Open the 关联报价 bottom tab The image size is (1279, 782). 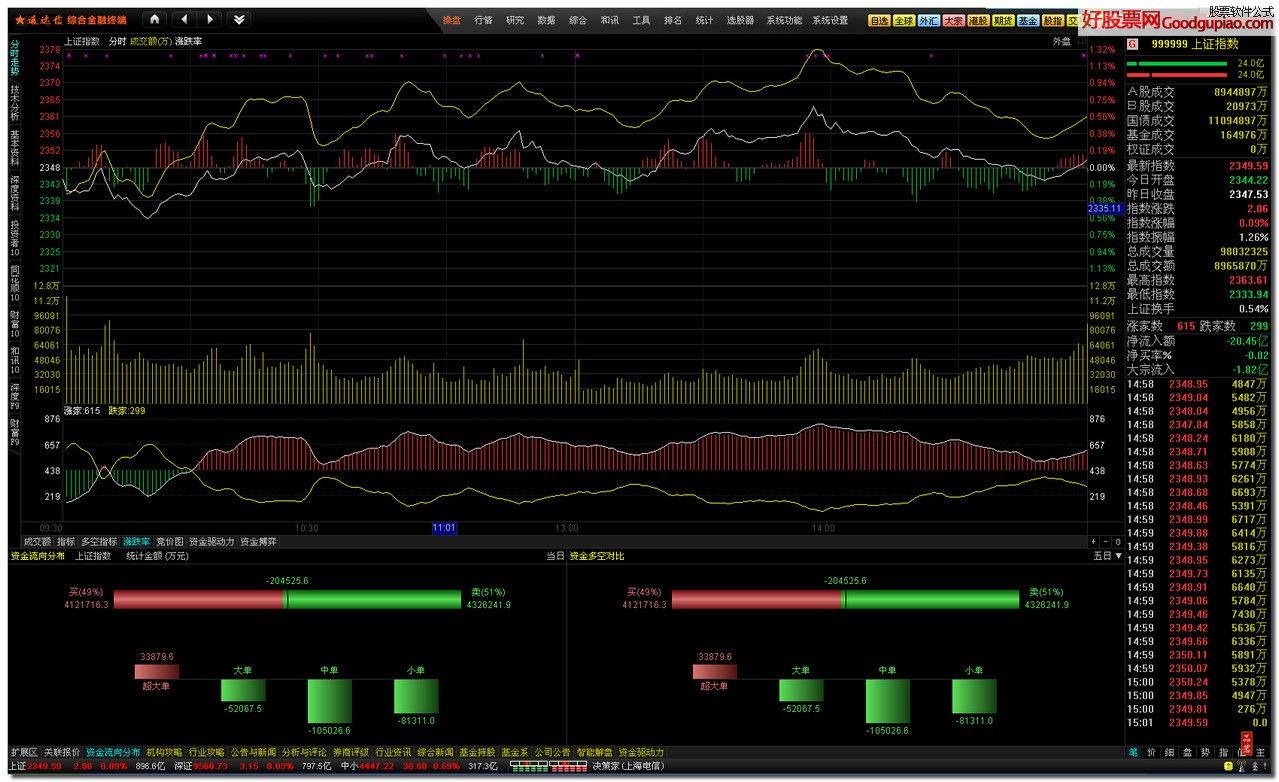tap(62, 752)
